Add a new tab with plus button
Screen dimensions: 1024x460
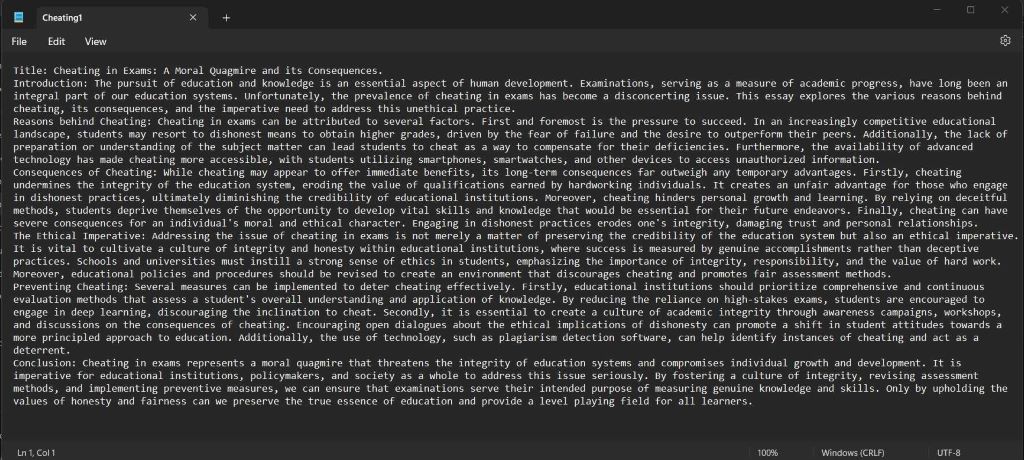click(226, 18)
